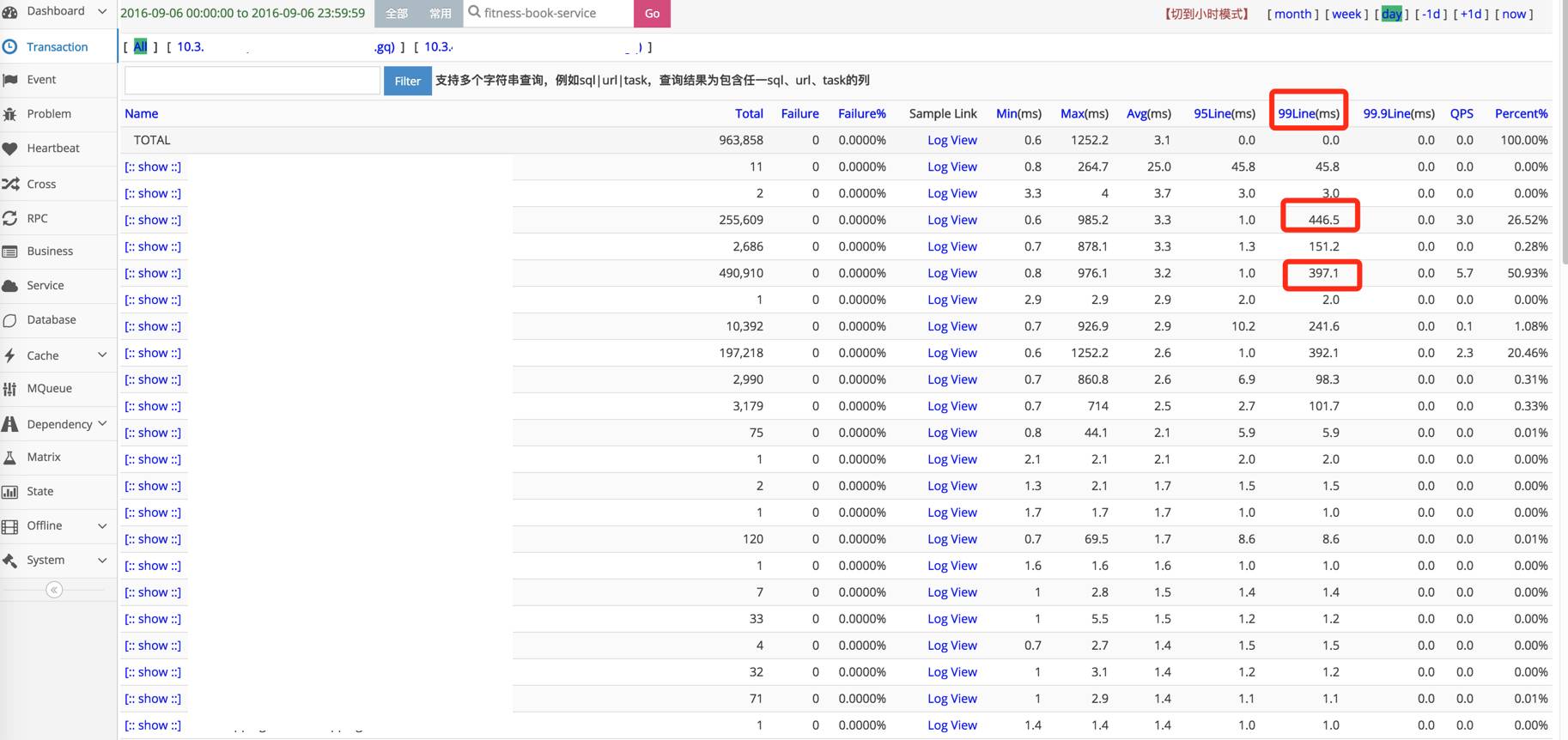This screenshot has height=740, width=1568.
Task: Click the Problem bug icon
Action: [10, 114]
